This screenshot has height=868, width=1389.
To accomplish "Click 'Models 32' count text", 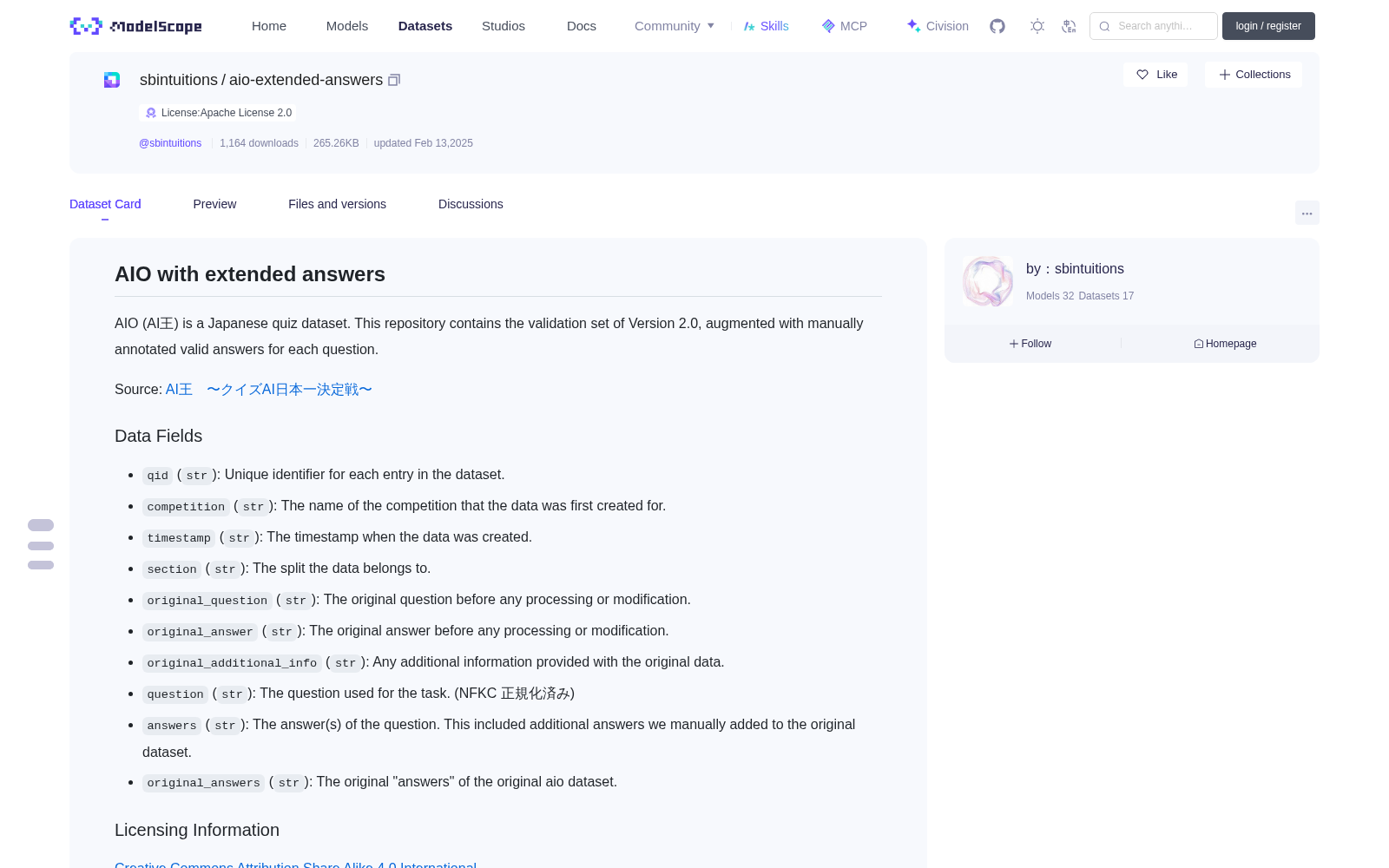I will coord(1050,296).
